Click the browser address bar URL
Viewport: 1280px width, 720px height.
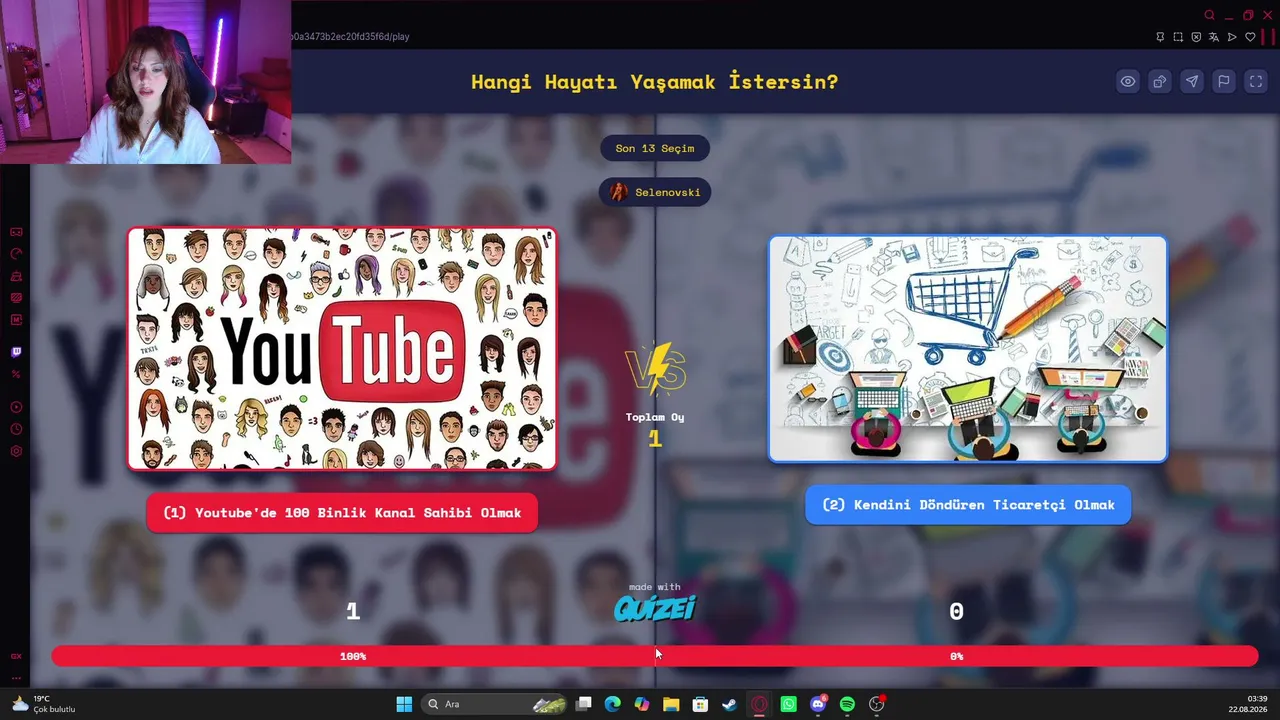[350, 37]
